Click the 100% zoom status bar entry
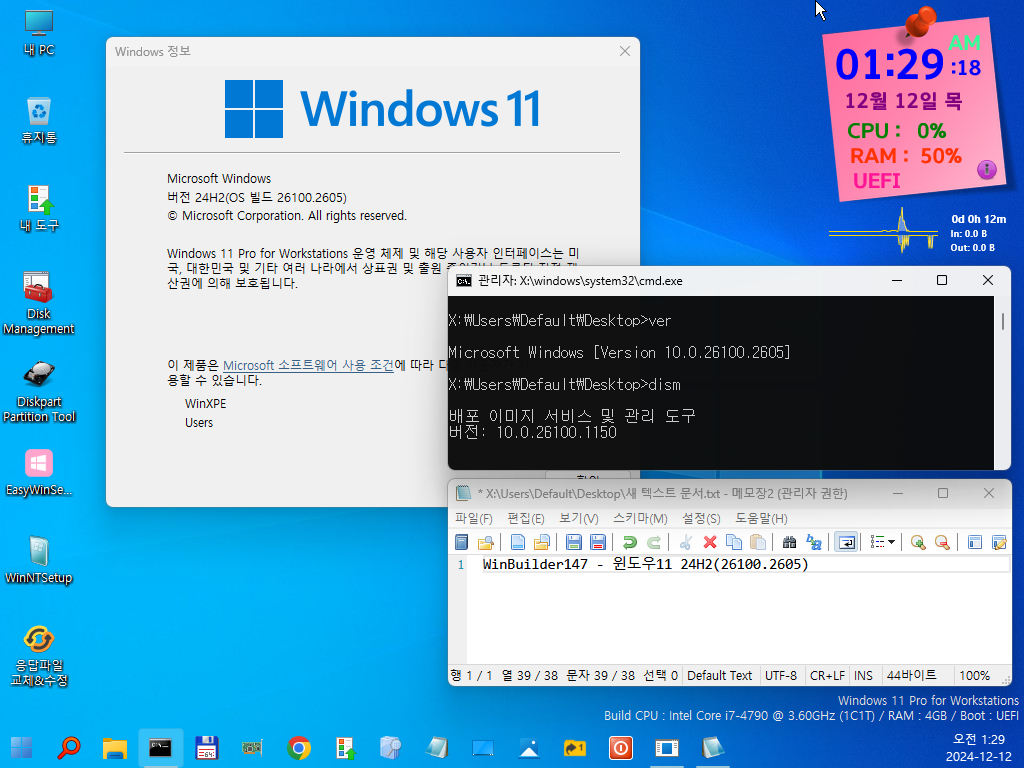This screenshot has height=768, width=1024. (974, 675)
